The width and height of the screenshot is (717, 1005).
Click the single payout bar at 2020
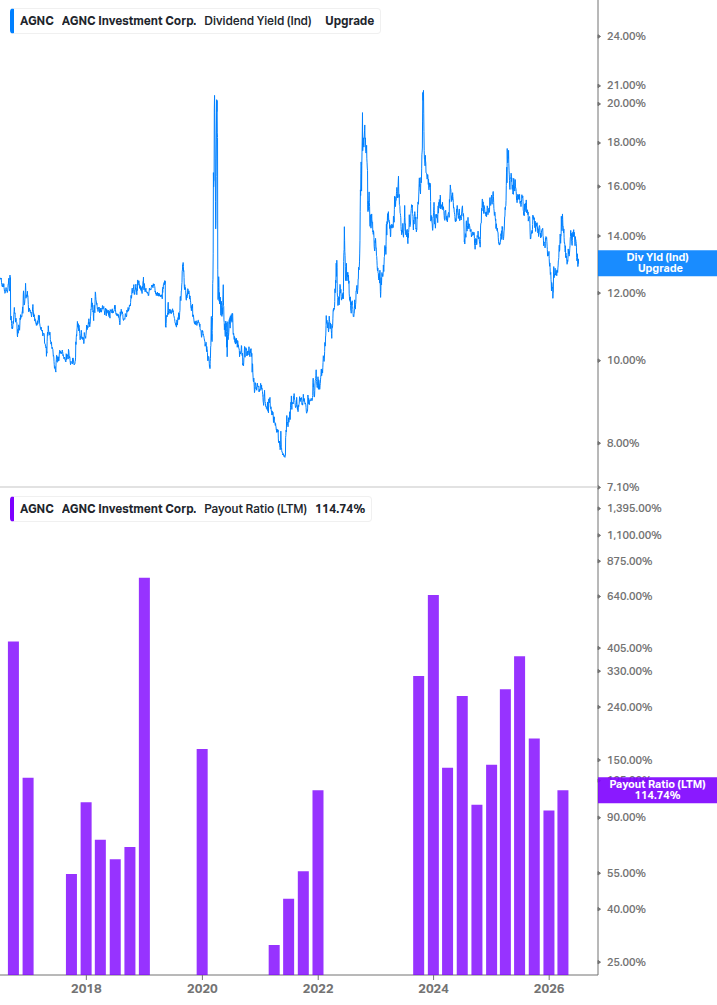(x=202, y=862)
